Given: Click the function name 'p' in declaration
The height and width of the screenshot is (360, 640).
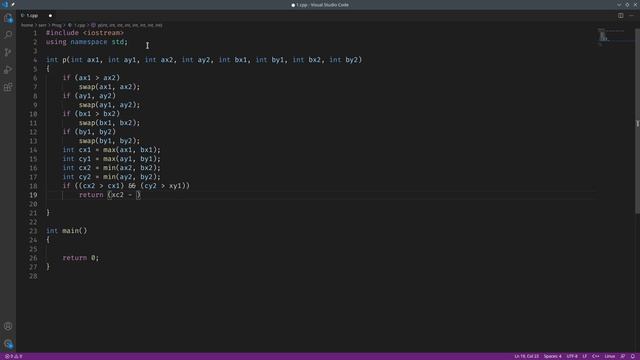Looking at the screenshot, I should tap(64, 60).
